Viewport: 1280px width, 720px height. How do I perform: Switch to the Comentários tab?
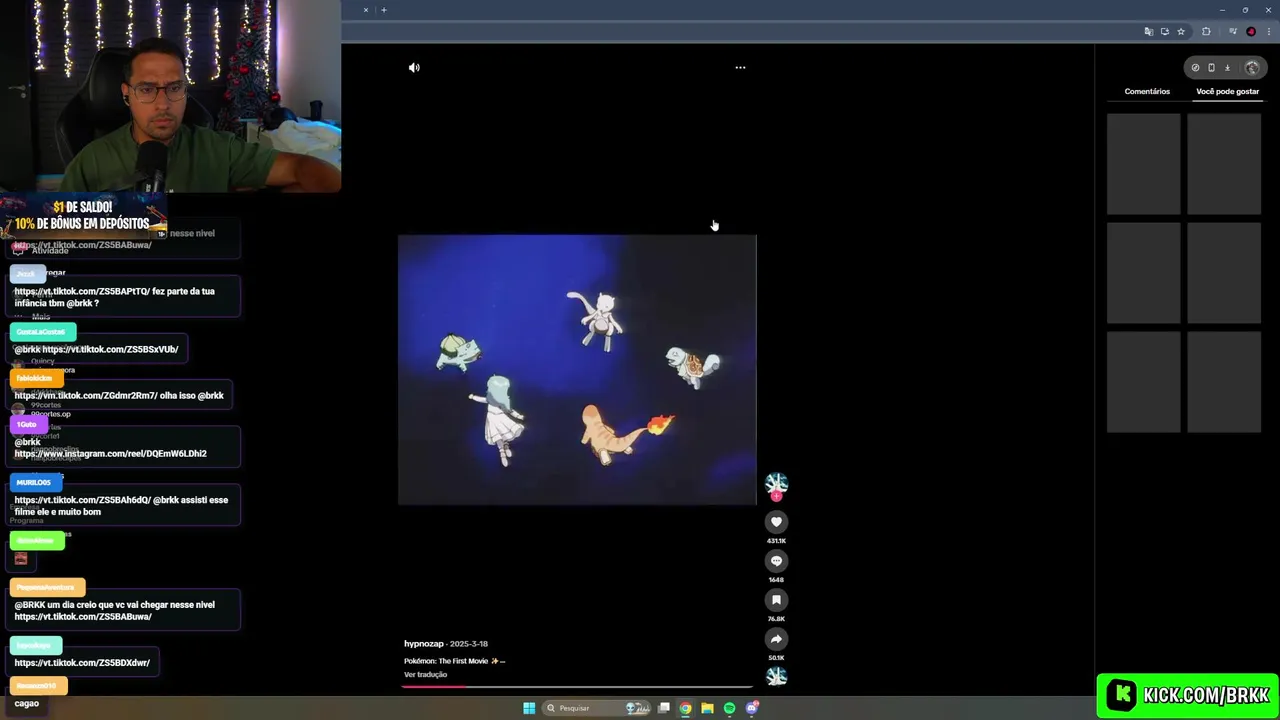tap(1147, 91)
